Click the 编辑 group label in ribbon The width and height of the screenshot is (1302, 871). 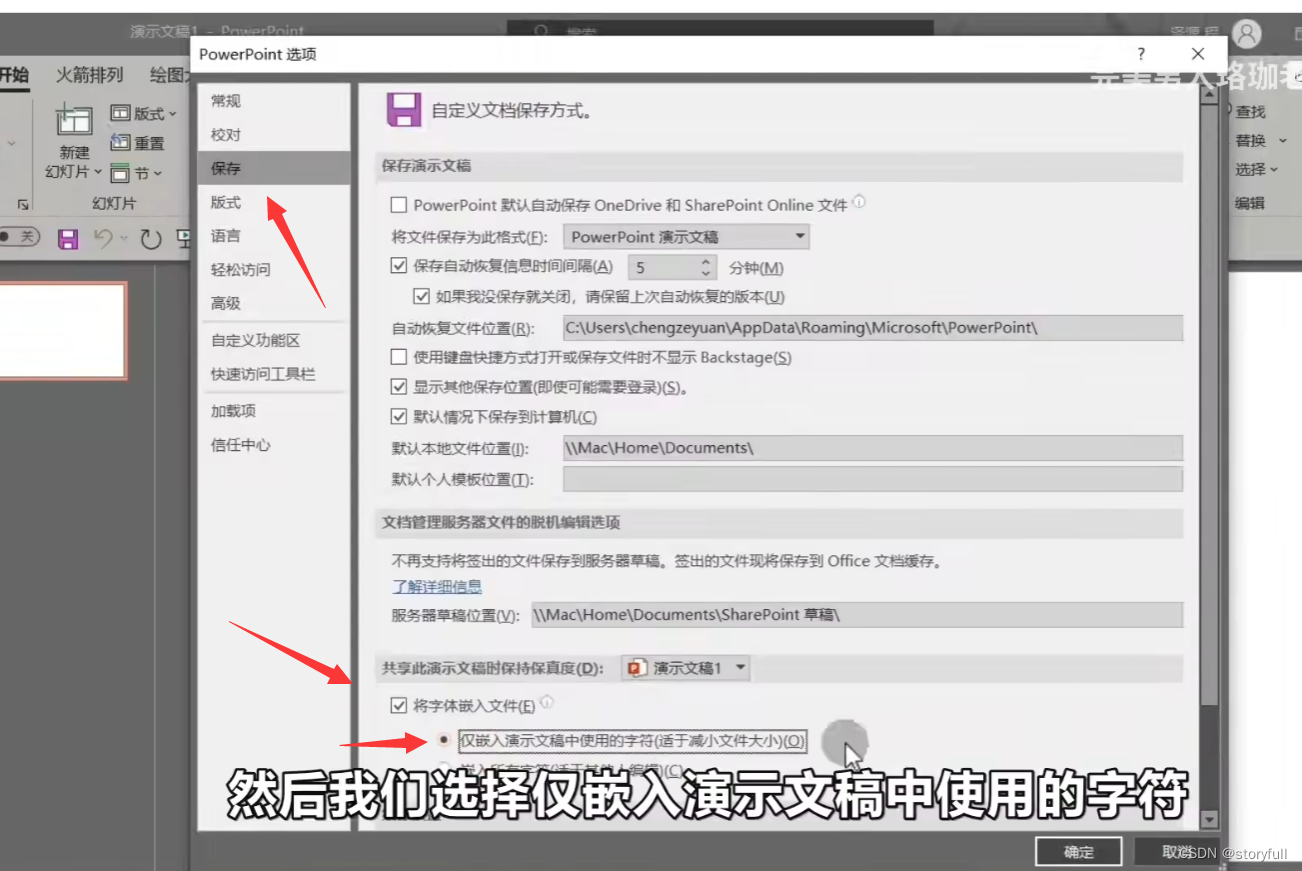1249,203
